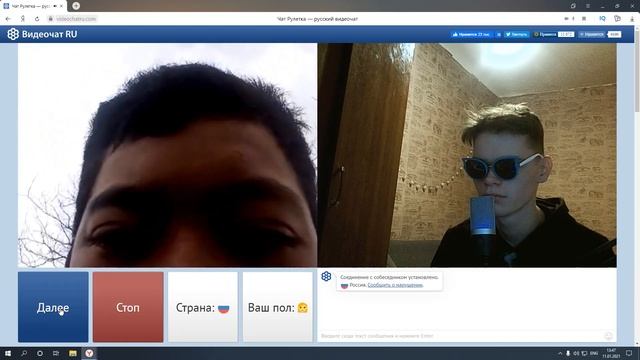Open the browser hamburger menu
This screenshot has height=360, width=640.
click(588, 6)
